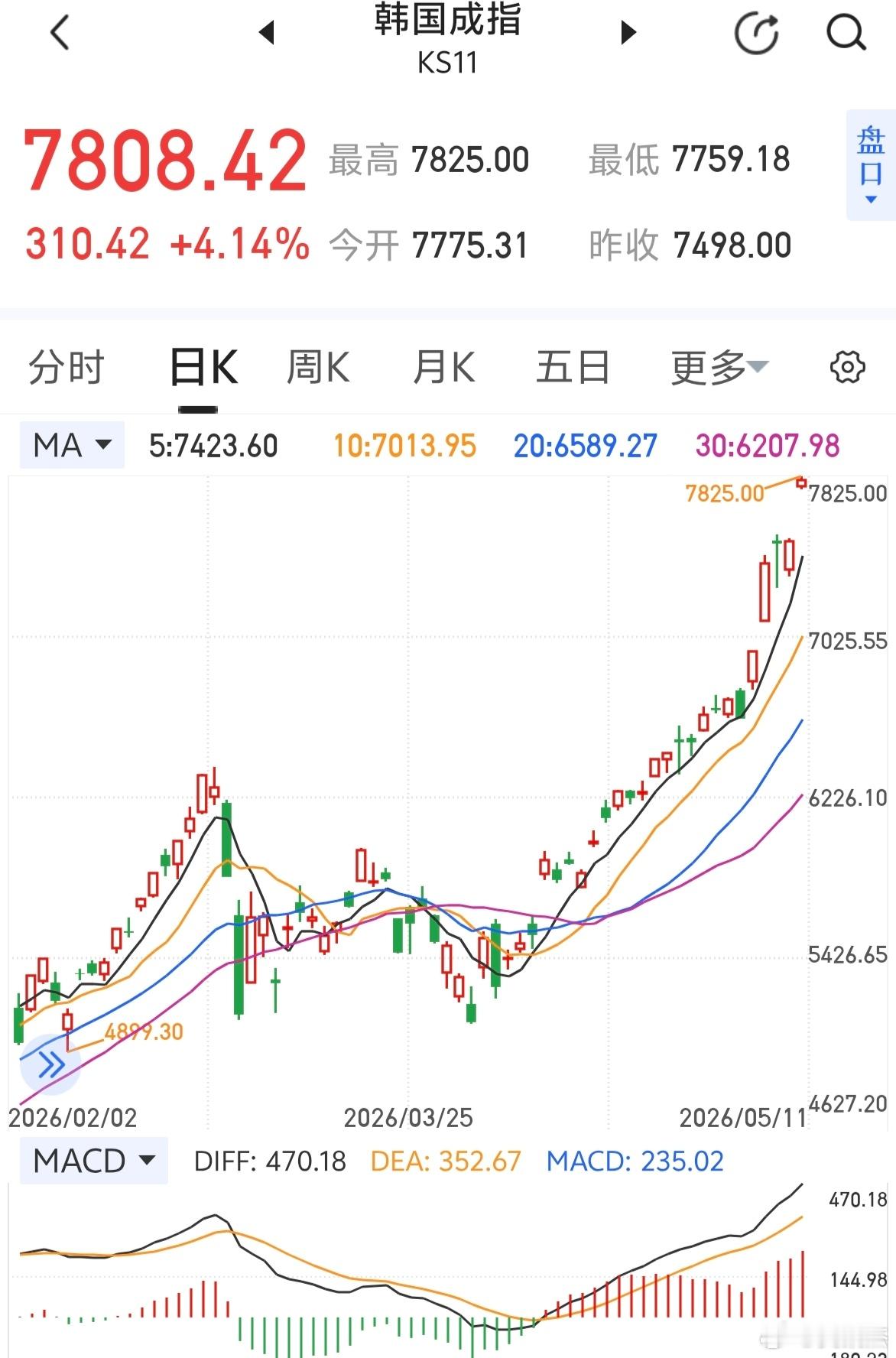The image size is (896, 1358).
Task: Open search with magnifier icon
Action: coord(846,33)
